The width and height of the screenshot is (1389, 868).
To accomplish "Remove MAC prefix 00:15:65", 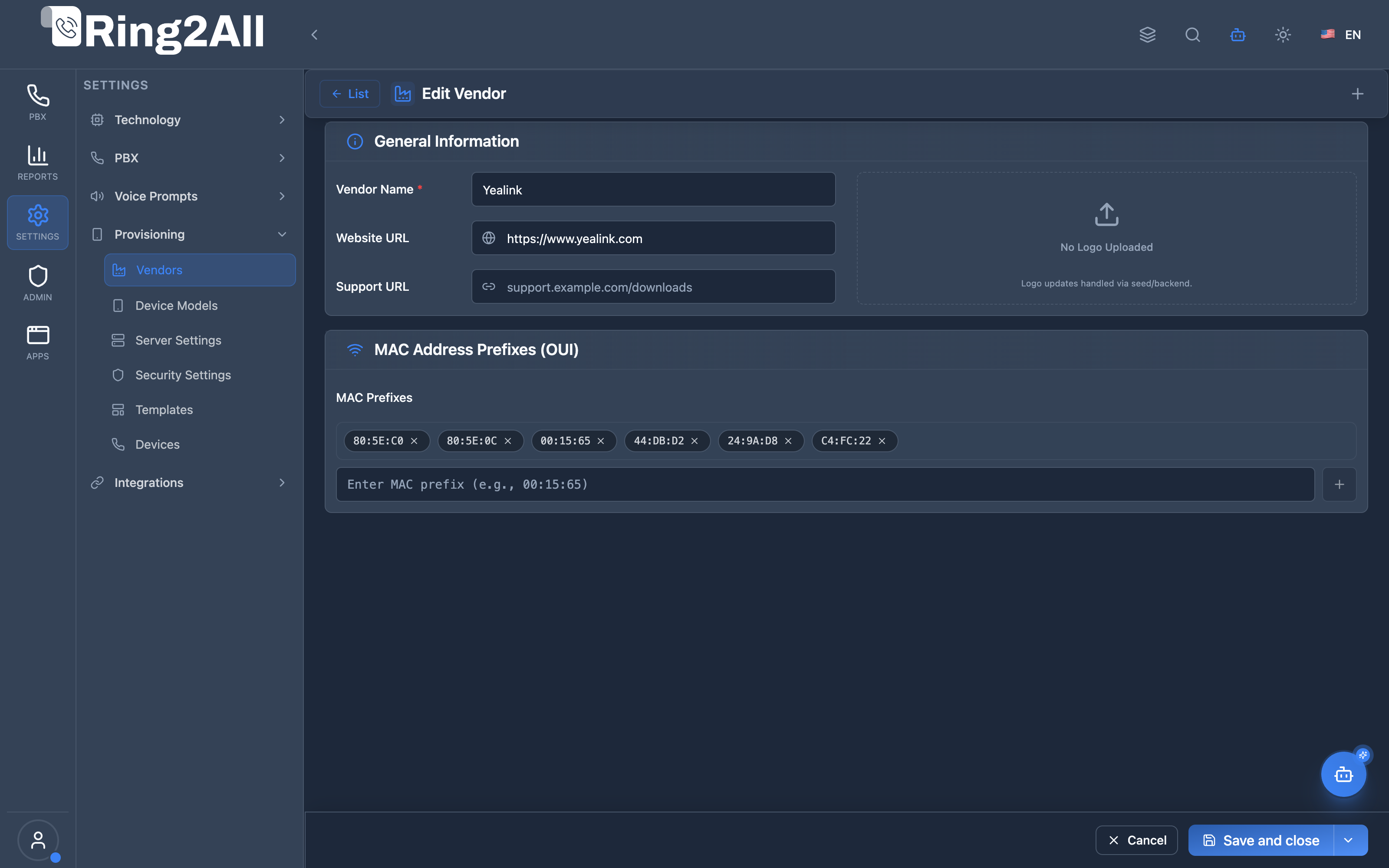I will (x=601, y=441).
